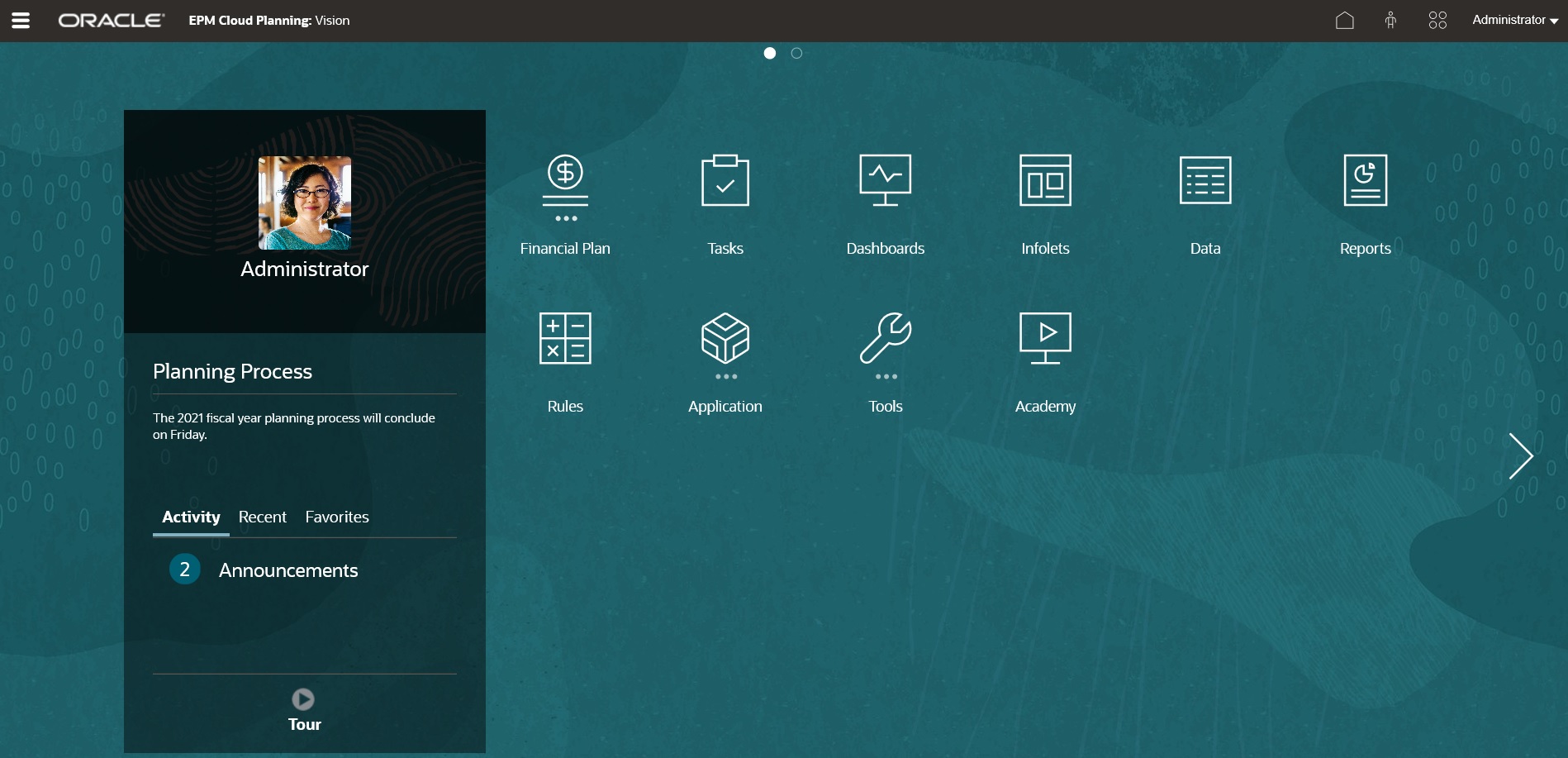
Task: Open the Tools wrench icon
Action: pos(885,339)
